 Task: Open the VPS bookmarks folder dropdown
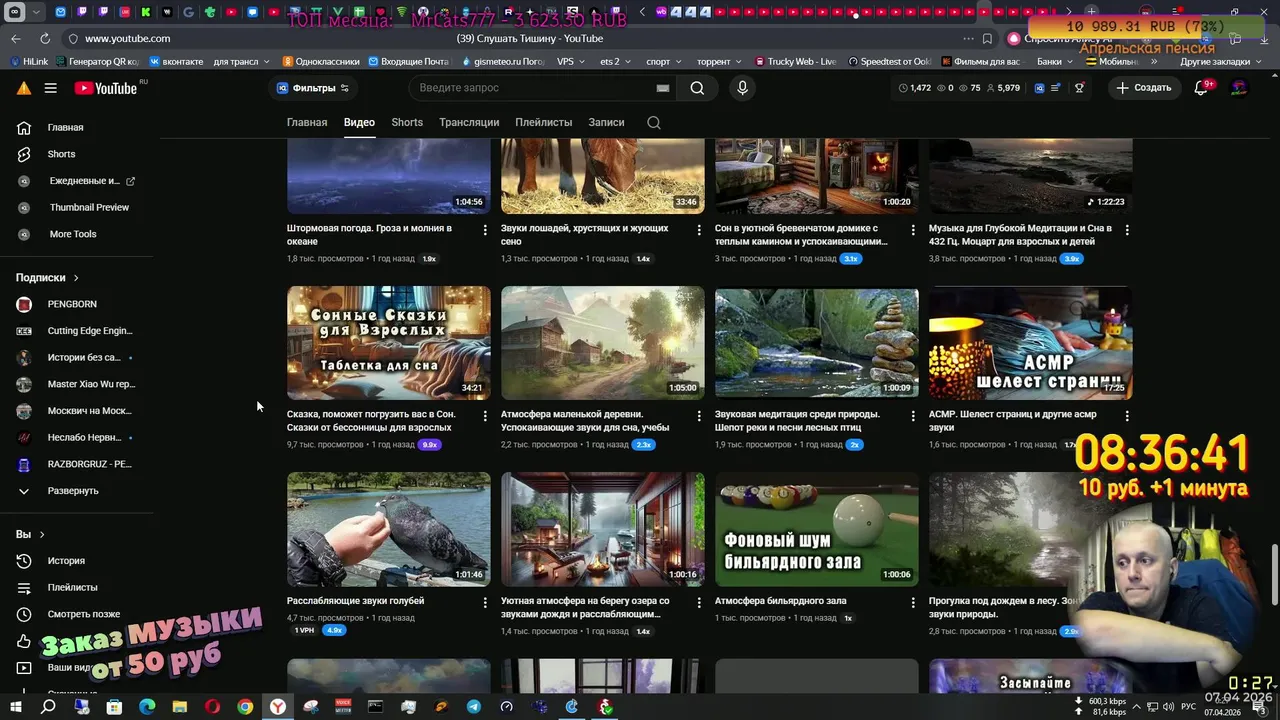(571, 61)
